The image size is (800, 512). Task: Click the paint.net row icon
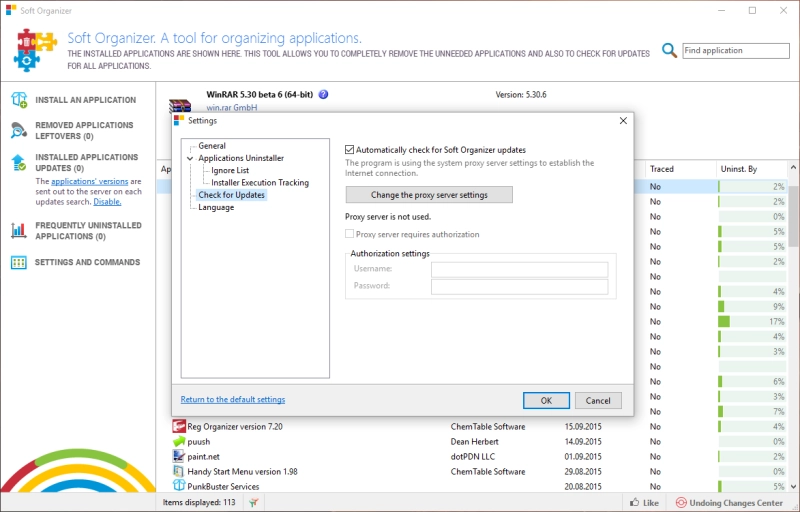[x=179, y=456]
